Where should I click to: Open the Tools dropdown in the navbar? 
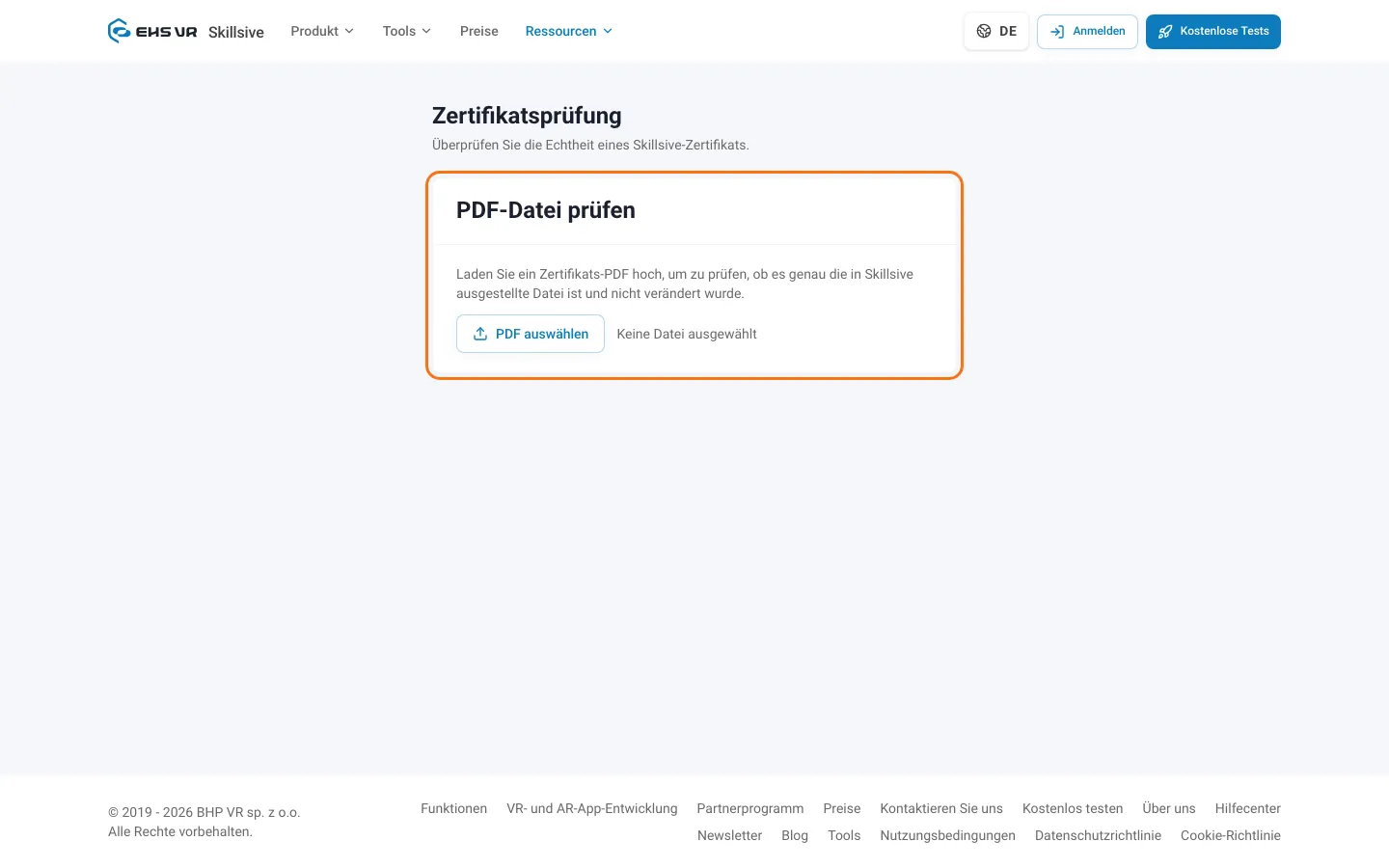click(x=407, y=31)
